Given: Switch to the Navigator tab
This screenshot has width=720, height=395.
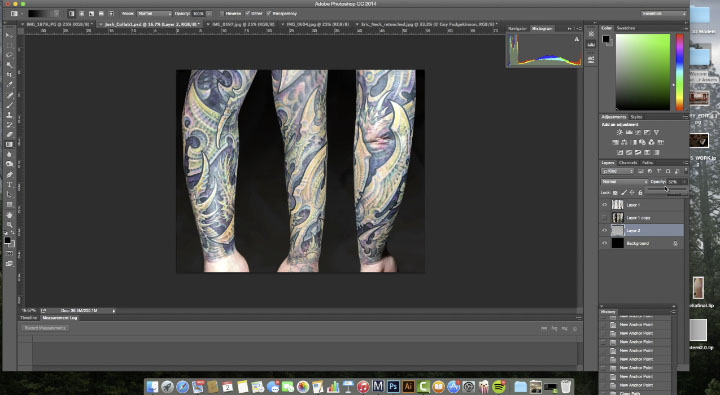Looking at the screenshot, I should click(517, 28).
